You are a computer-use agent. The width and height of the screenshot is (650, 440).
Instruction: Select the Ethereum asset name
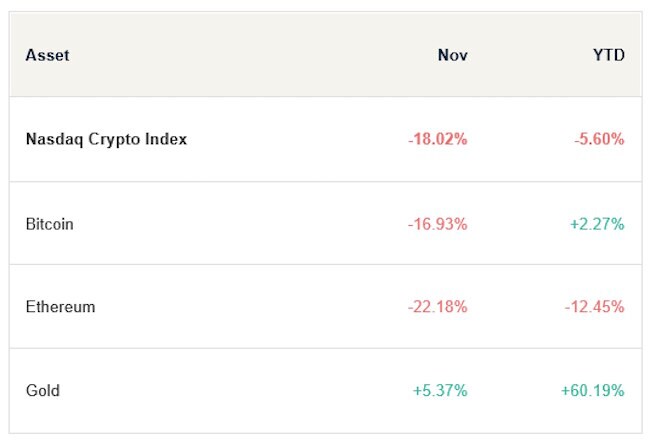(60, 307)
